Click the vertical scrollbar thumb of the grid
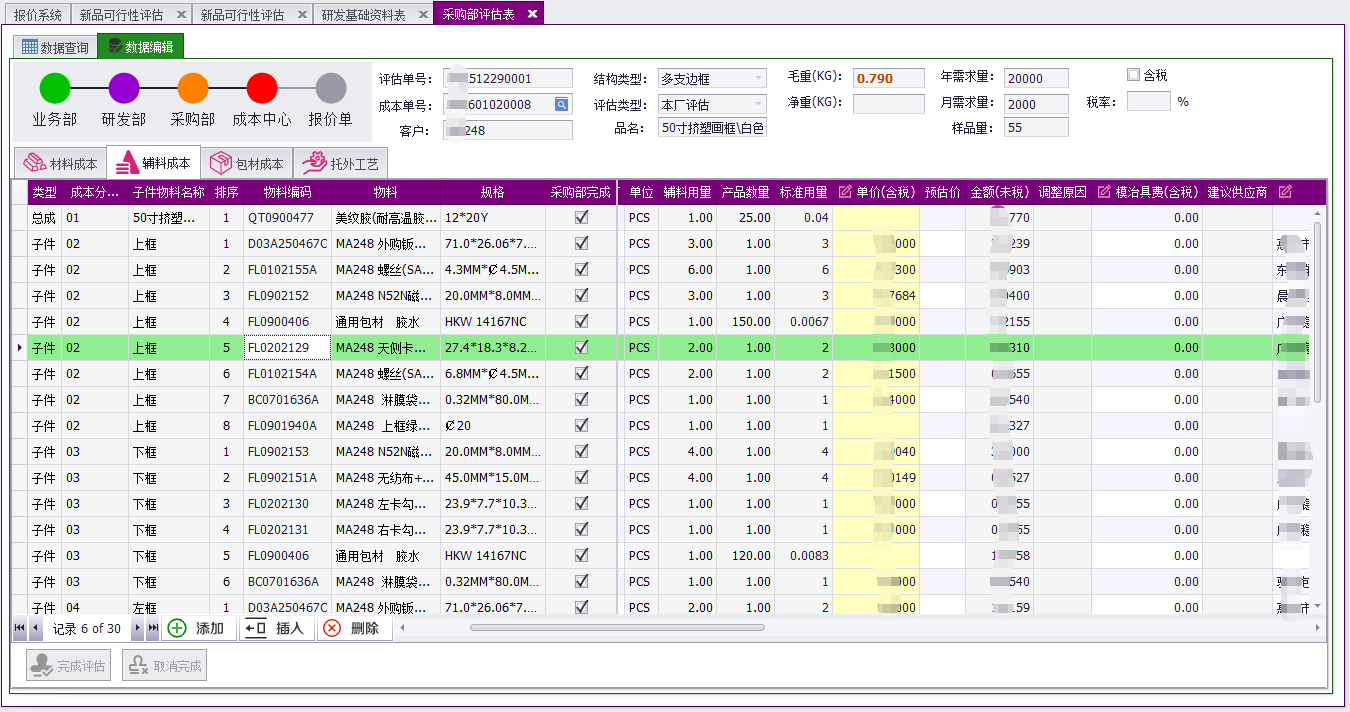 [1317, 312]
